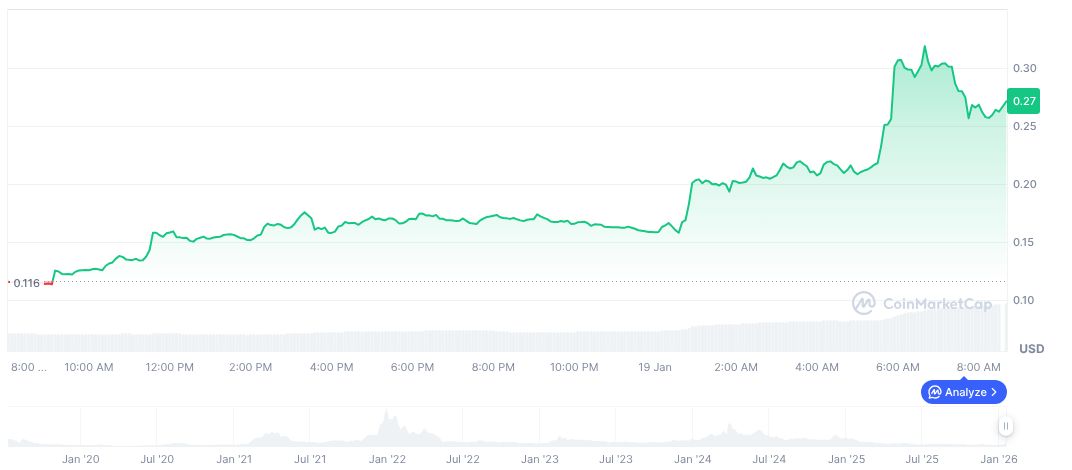Select Jan '20 on the navigator timeline
This screenshot has height=470, width=1072.
pos(80,459)
